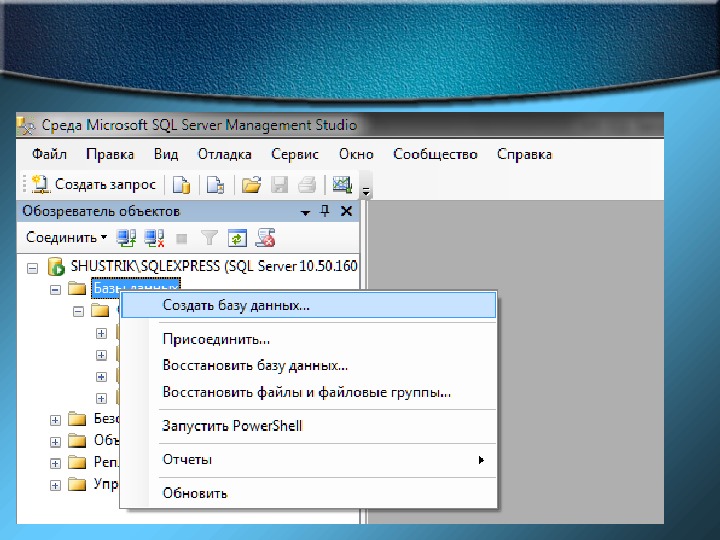Toggle auto-hide pin of Обозреватель объектов
The width and height of the screenshot is (720, 540).
tap(325, 211)
